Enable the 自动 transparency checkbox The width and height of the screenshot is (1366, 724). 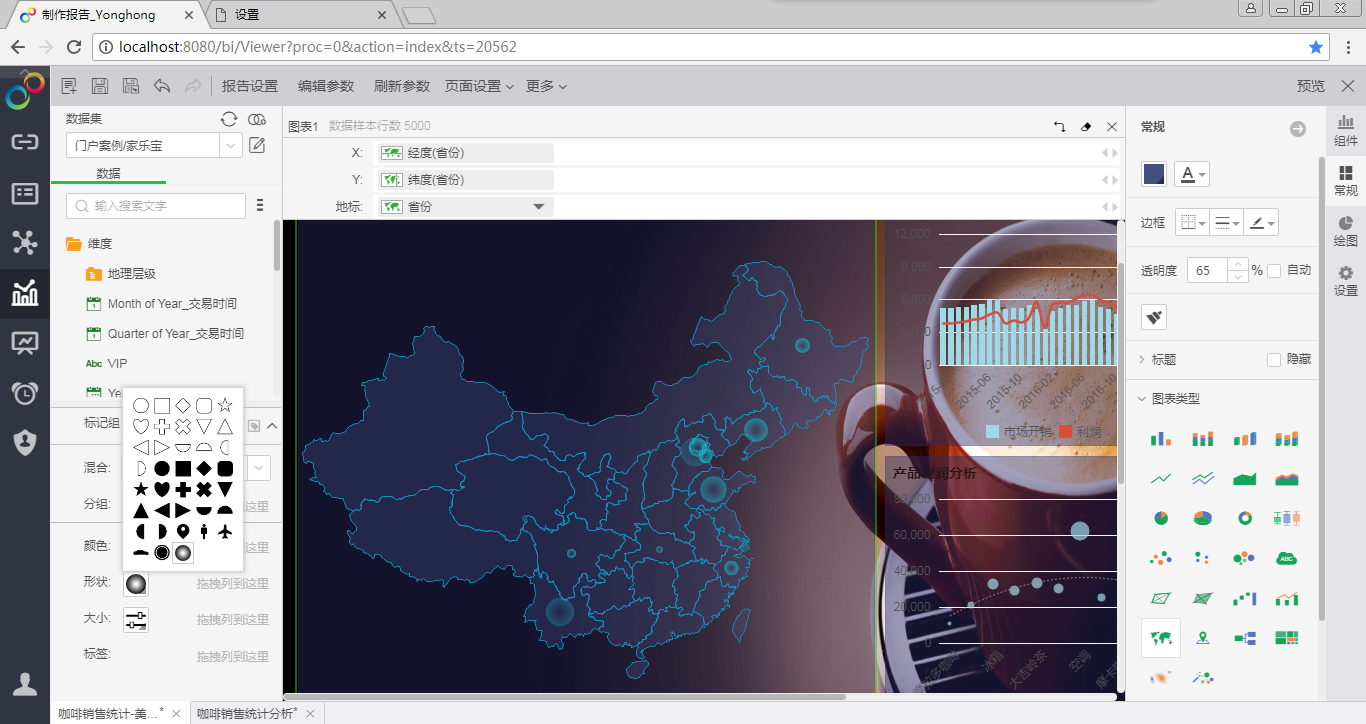1274,271
